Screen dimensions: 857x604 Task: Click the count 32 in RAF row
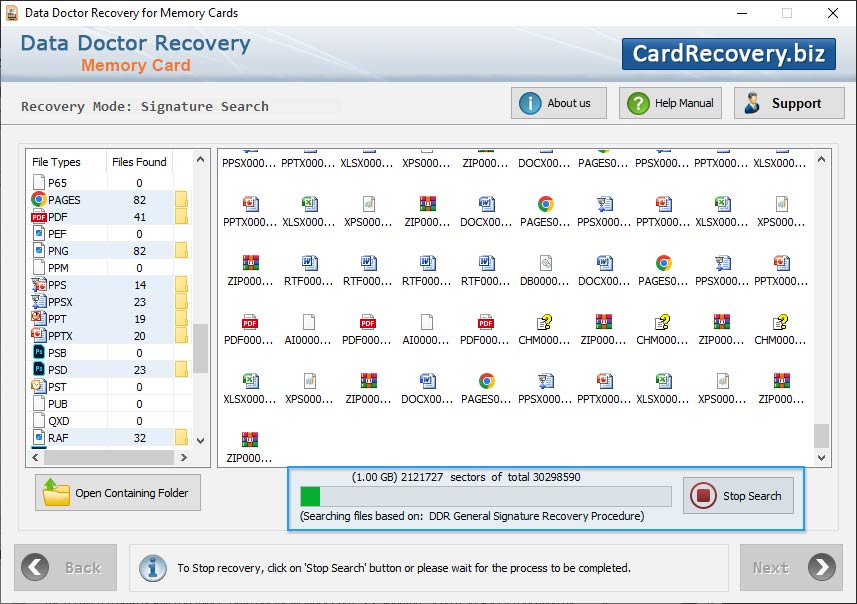click(x=139, y=438)
